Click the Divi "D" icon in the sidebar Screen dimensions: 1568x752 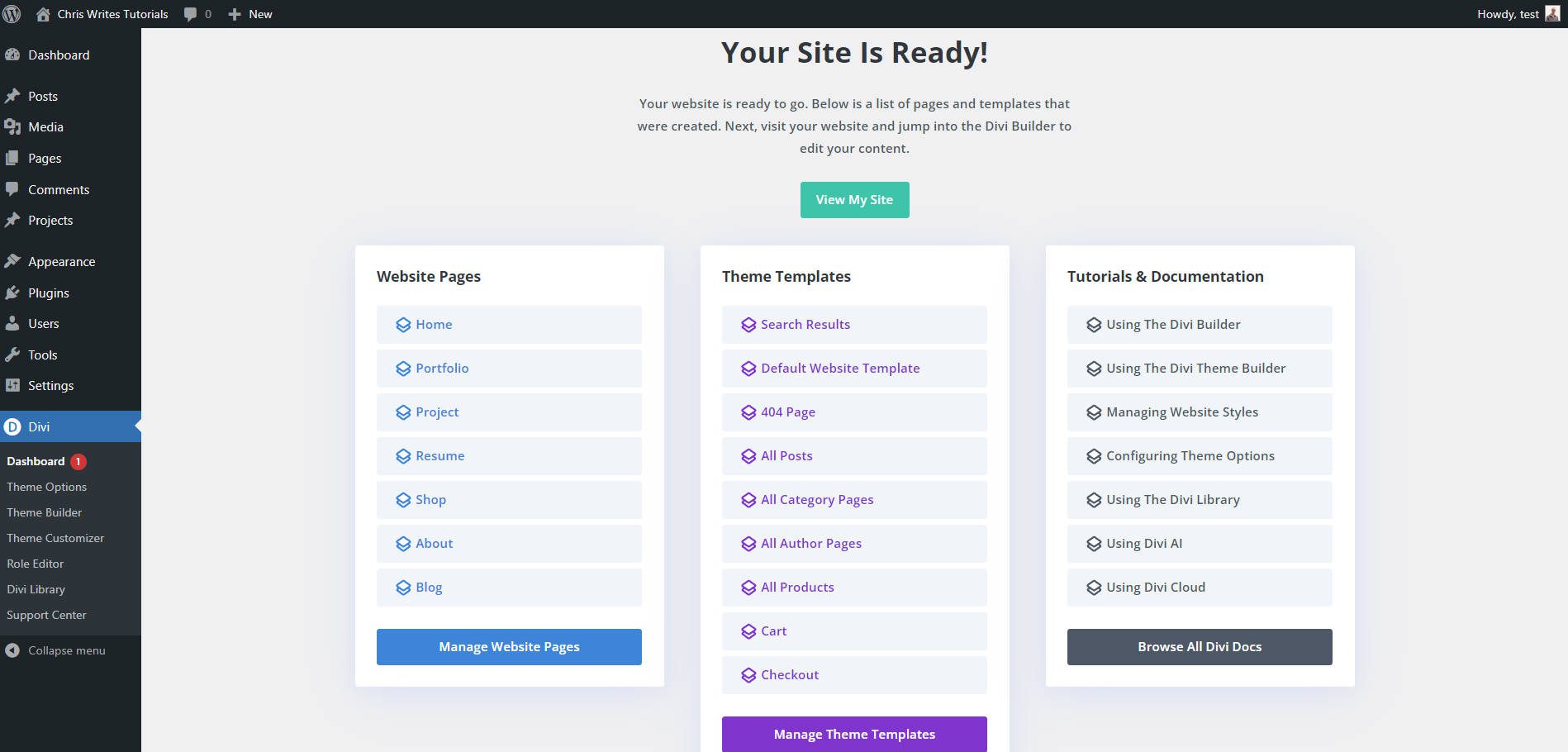(12, 426)
